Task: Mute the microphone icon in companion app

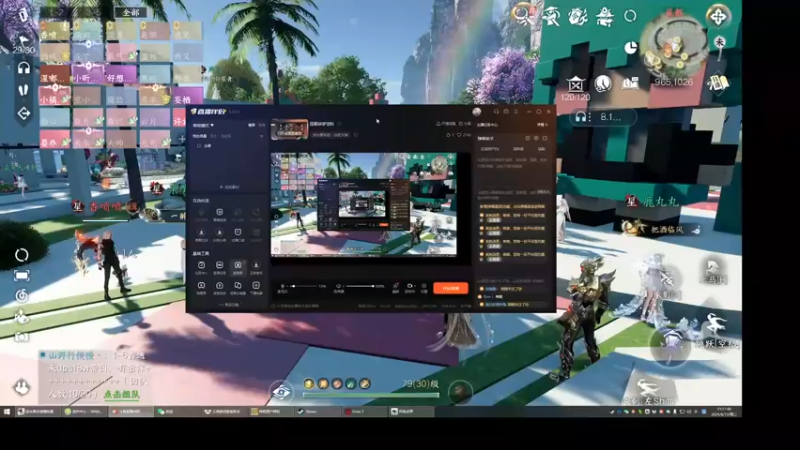Action: 283,286
